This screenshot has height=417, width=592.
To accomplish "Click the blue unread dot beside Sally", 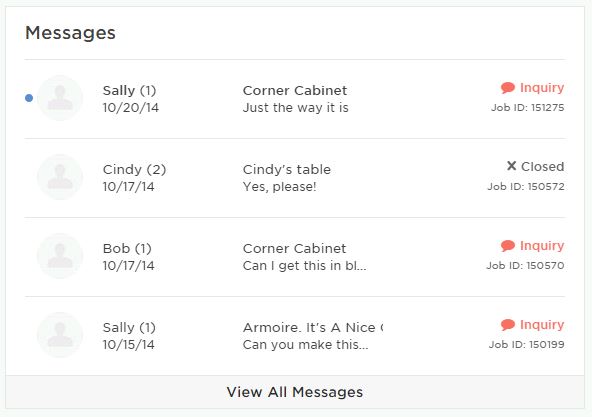I will (29, 98).
